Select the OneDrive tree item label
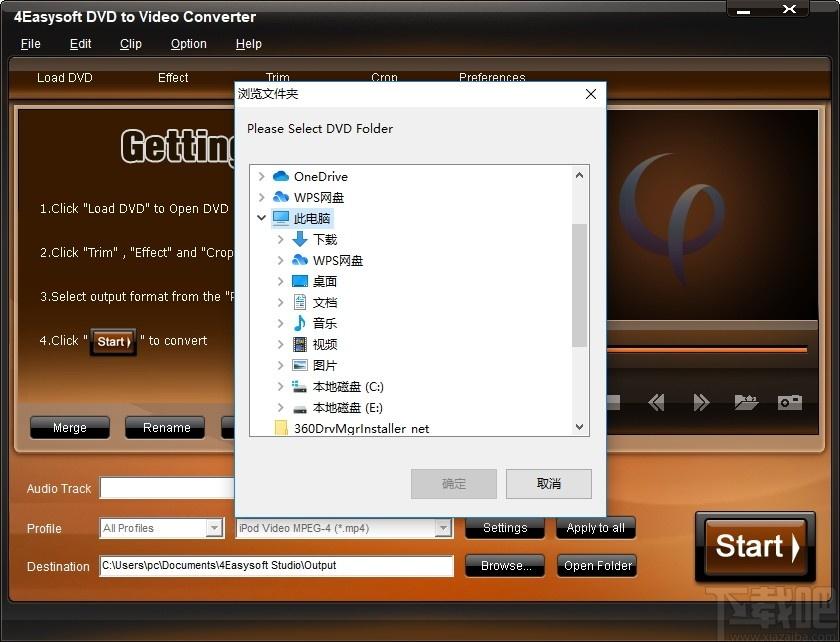Image resolution: width=840 pixels, height=642 pixels. coord(320,176)
